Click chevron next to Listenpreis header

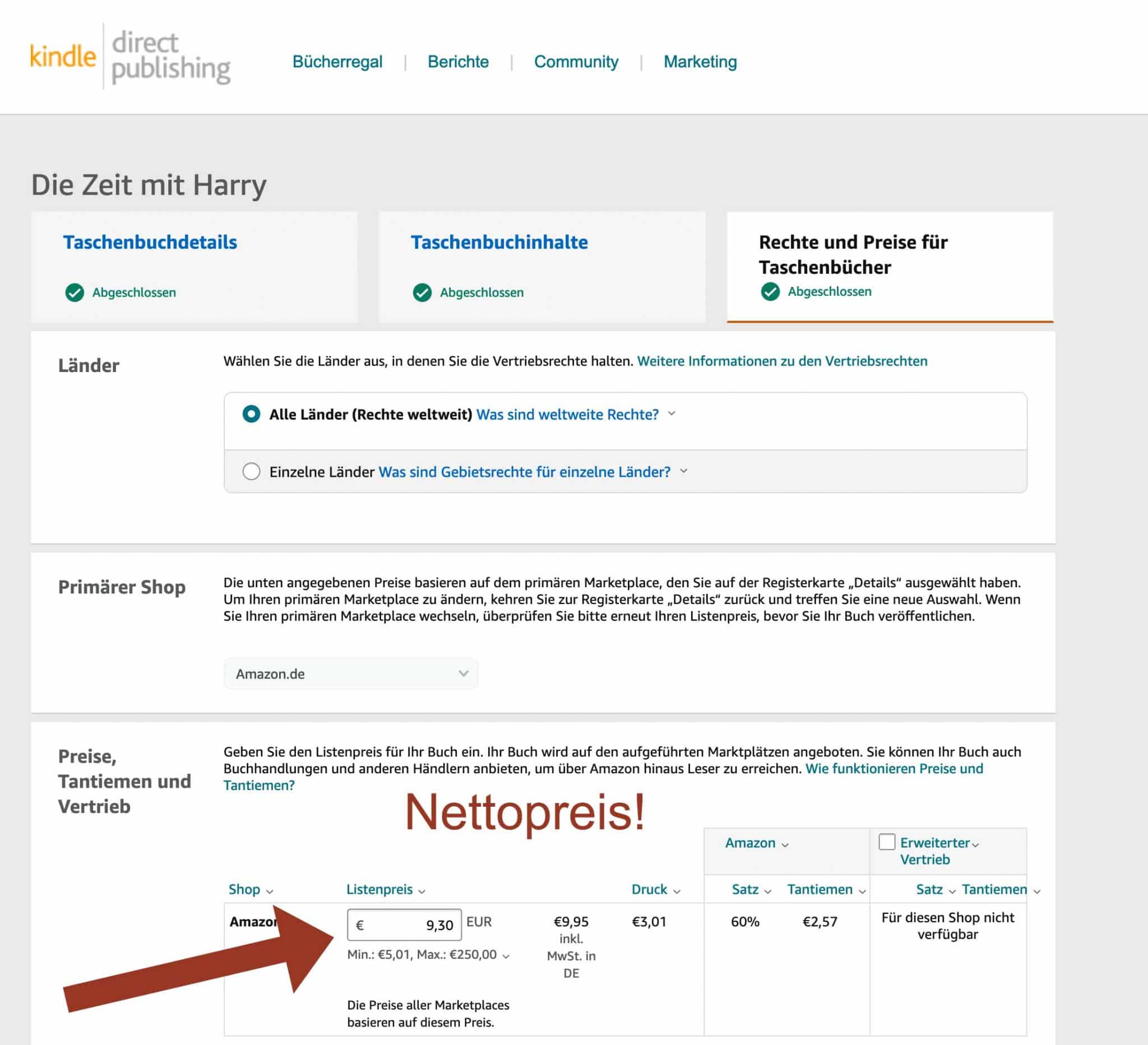pos(422,891)
